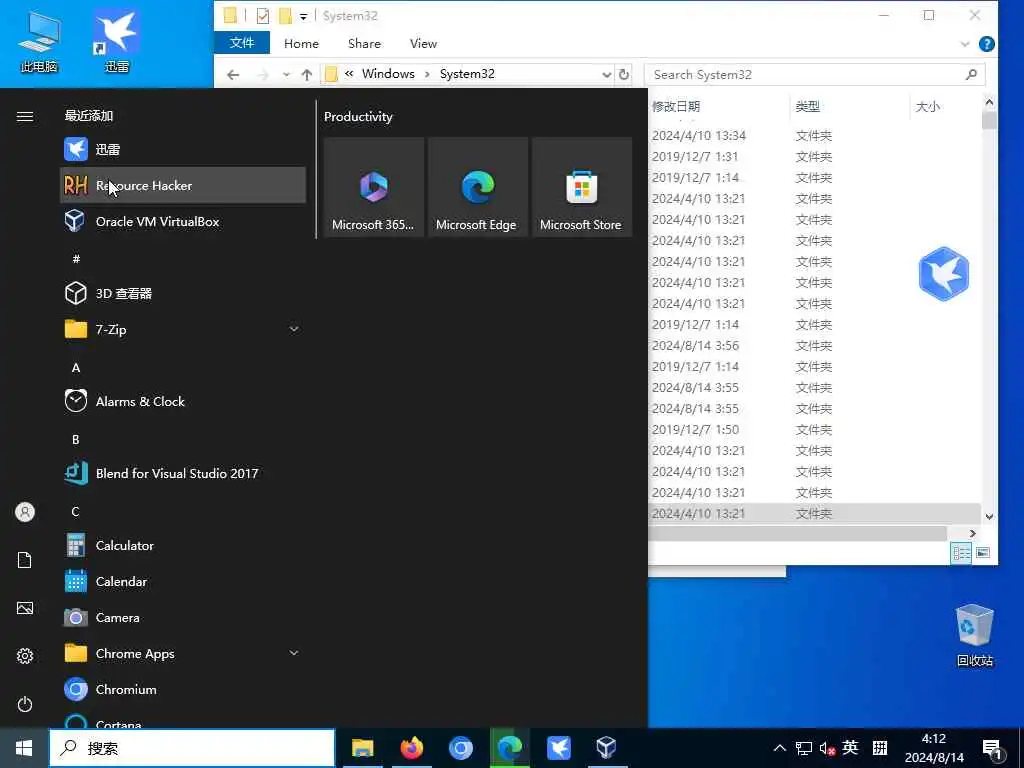Open Settings gear in Start sidebar
This screenshot has width=1024, height=768.
coord(25,656)
